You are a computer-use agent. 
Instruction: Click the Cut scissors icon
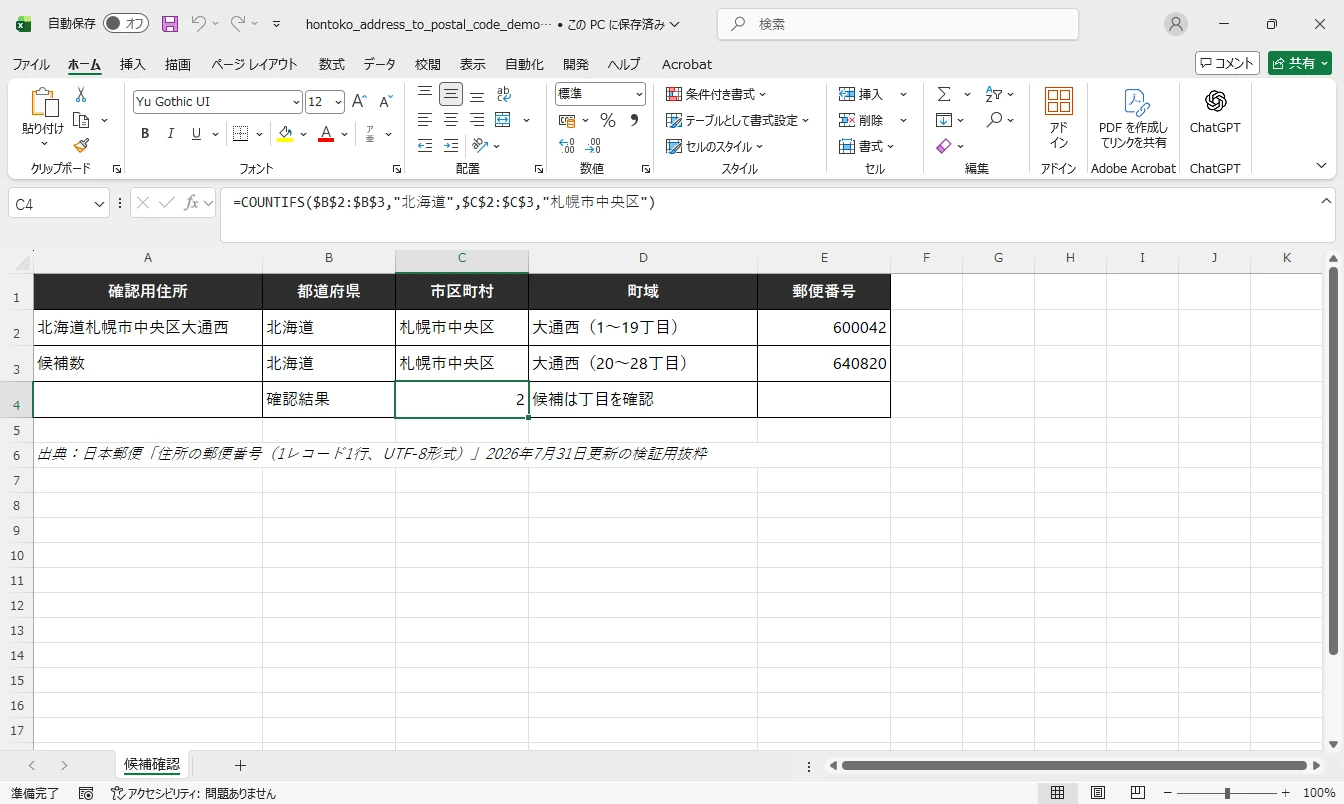point(81,94)
